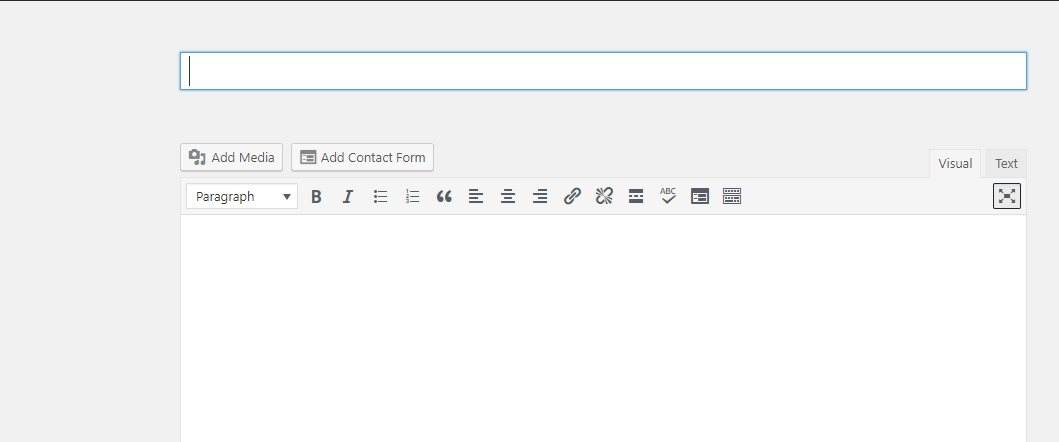Insert a numbered list
This screenshot has height=442, width=1059.
[412, 197]
